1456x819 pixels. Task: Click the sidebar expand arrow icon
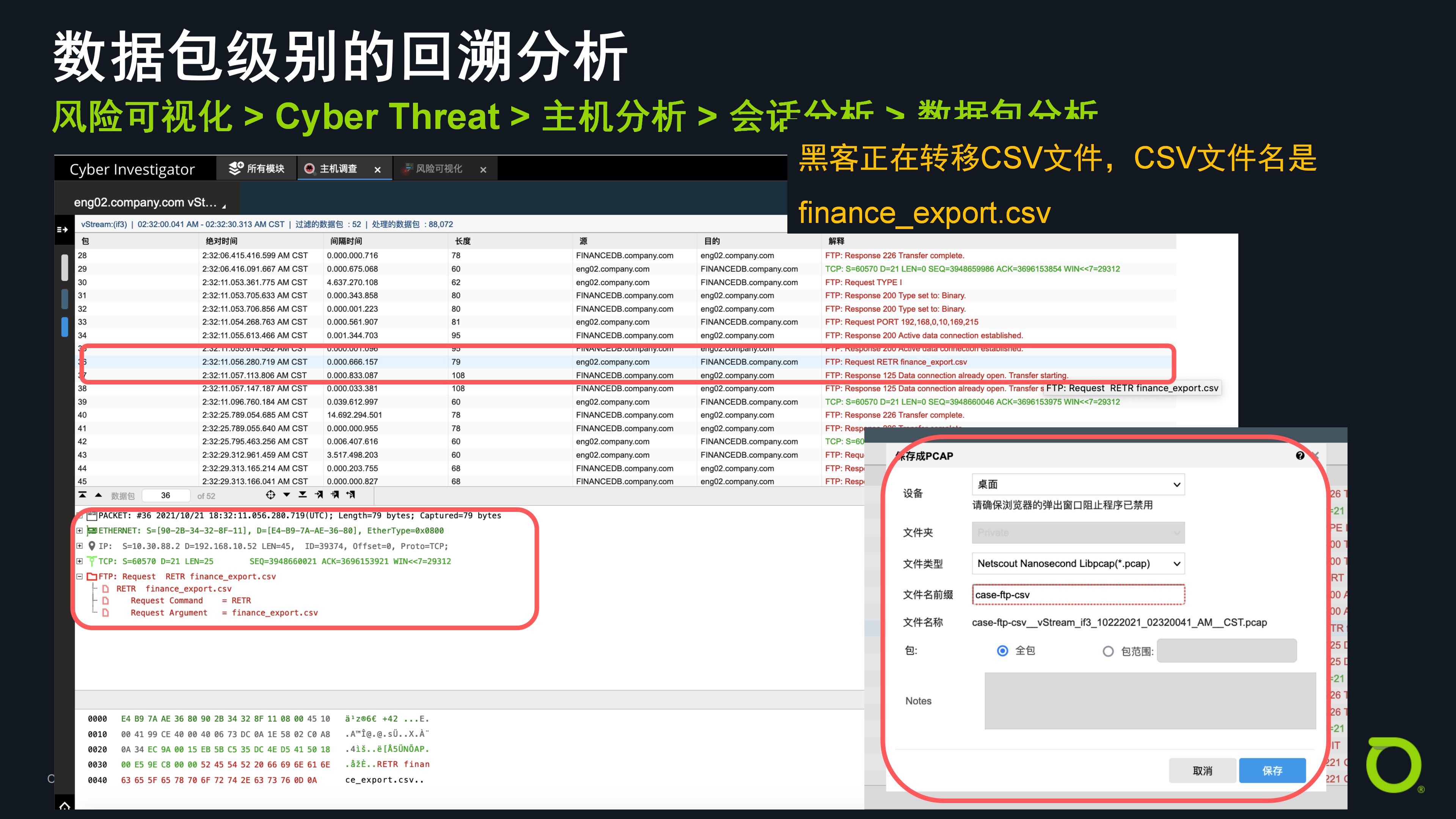(62, 229)
